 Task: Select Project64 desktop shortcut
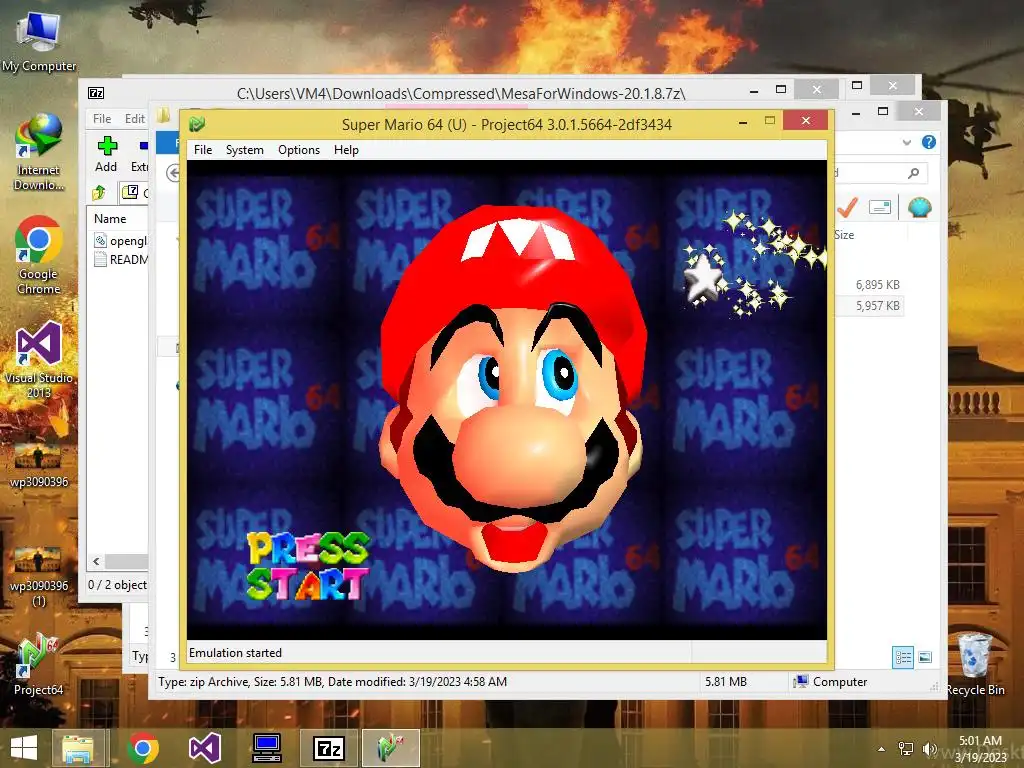pos(39,664)
